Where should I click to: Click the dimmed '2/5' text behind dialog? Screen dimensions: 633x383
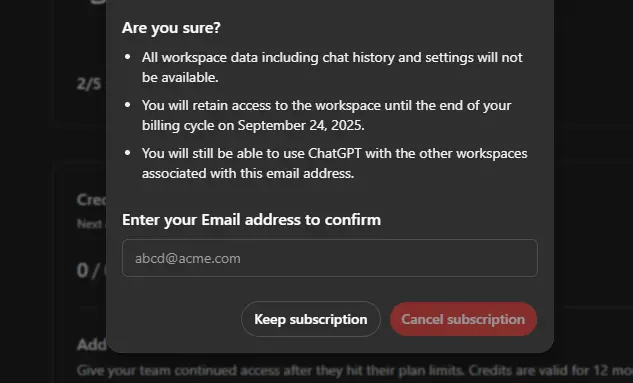pyautogui.click(x=89, y=84)
